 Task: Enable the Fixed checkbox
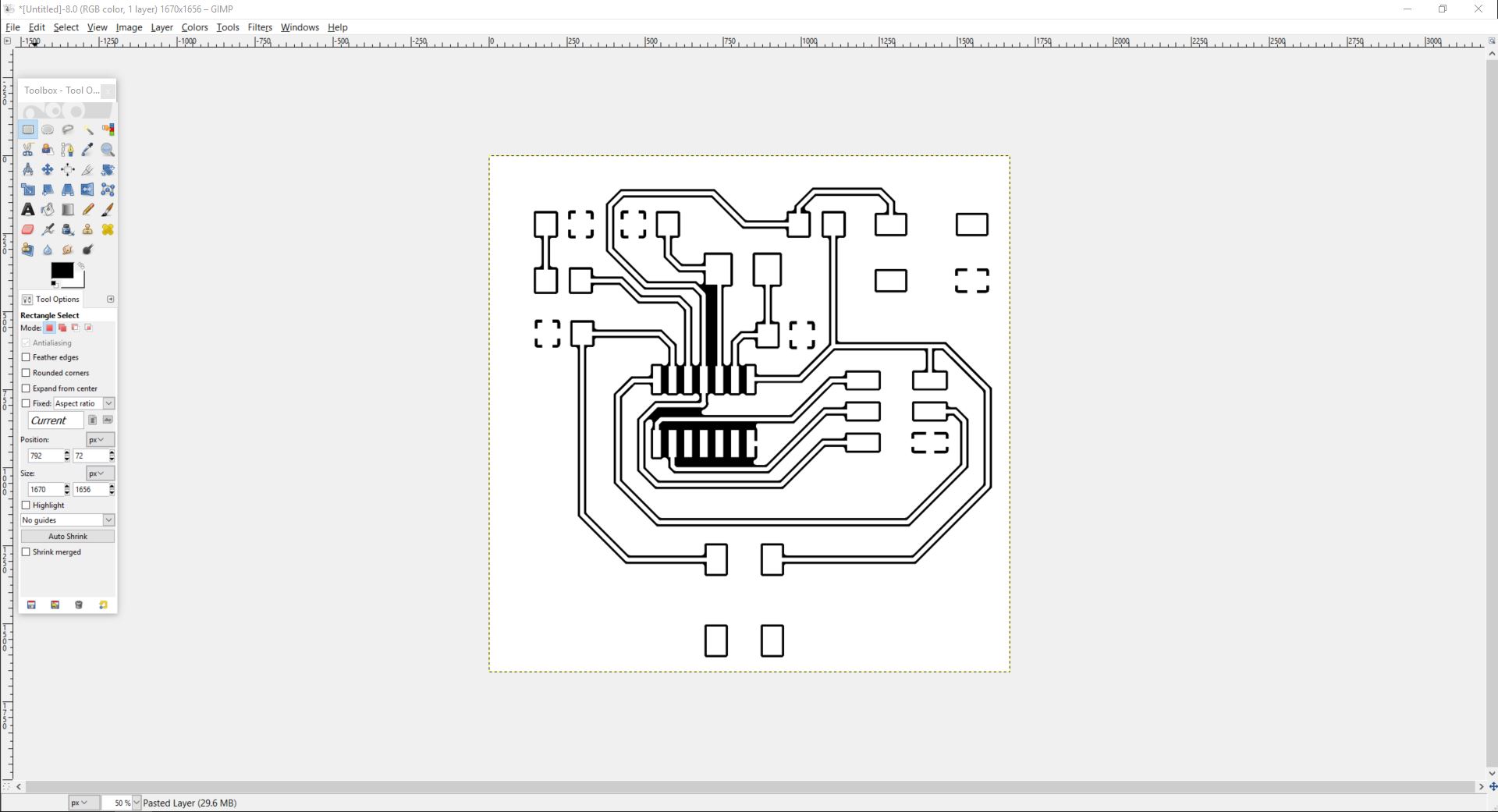point(26,403)
